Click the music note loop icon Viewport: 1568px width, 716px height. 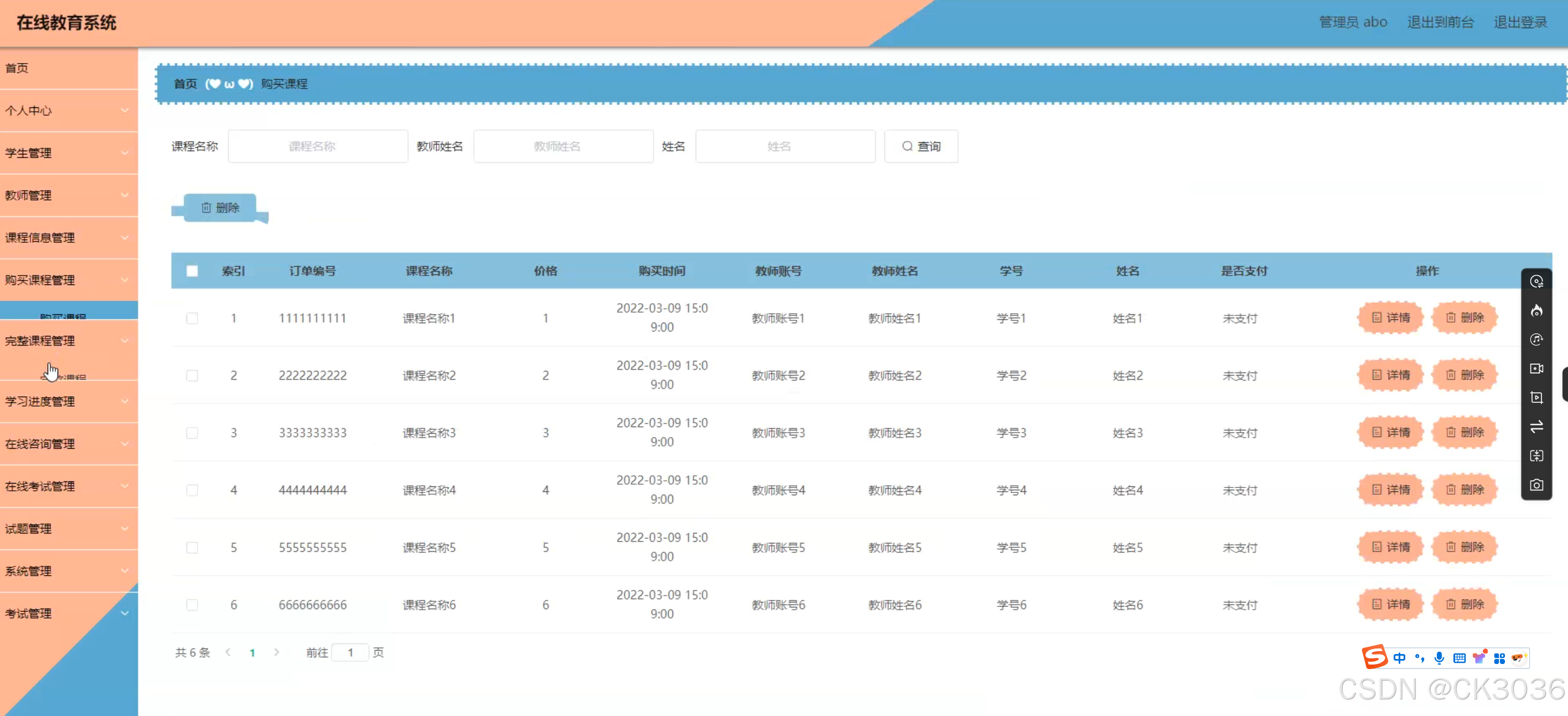[x=1536, y=339]
